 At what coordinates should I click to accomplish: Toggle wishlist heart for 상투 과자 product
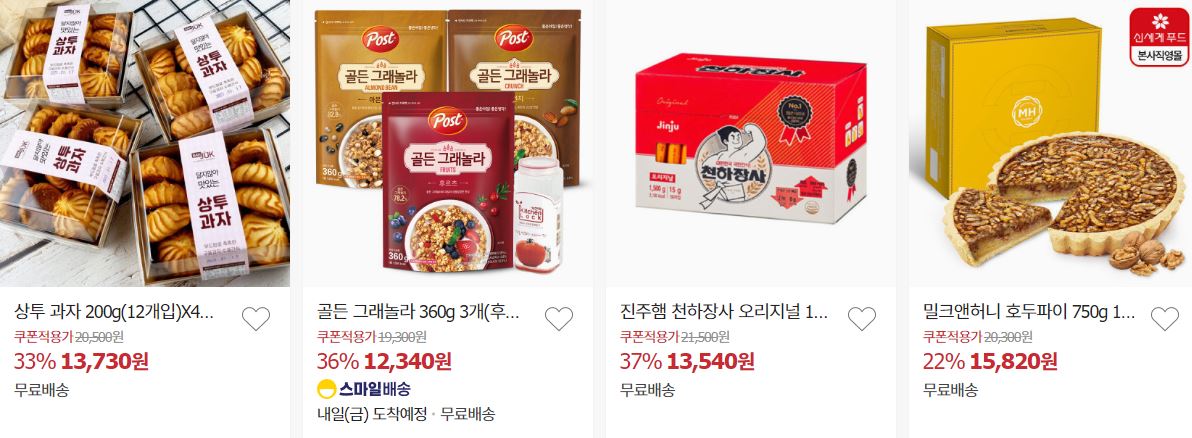(x=255, y=318)
